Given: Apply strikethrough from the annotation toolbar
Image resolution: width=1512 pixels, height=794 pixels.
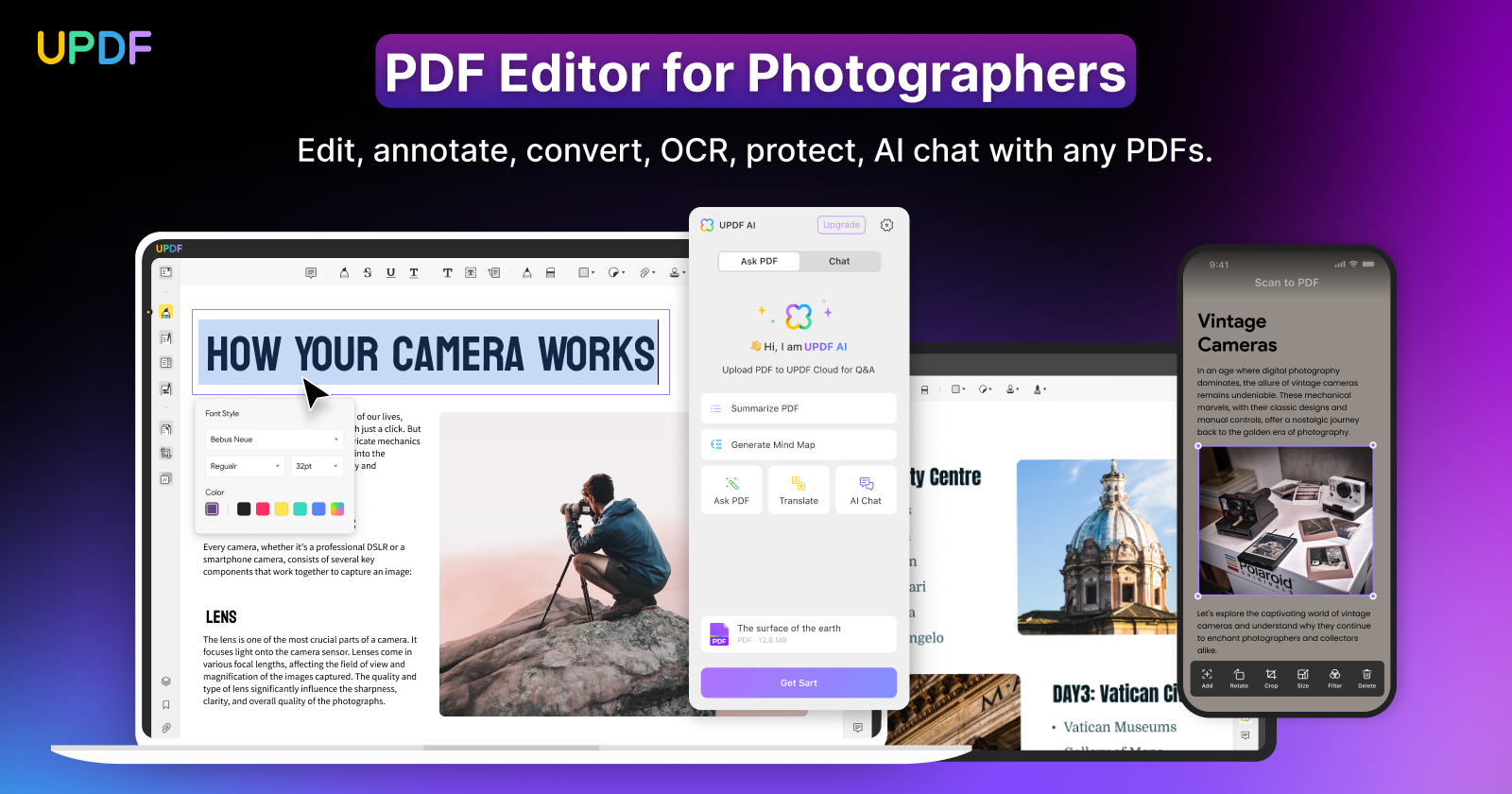Looking at the screenshot, I should (368, 272).
